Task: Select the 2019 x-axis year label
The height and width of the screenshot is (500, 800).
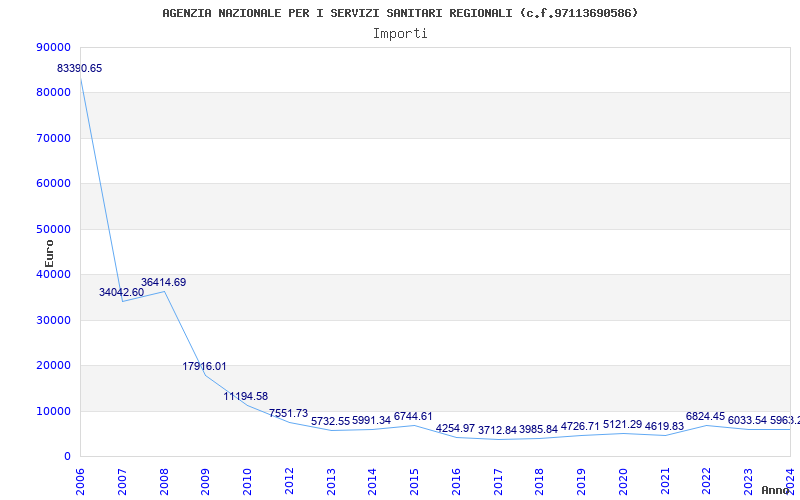Action: [581, 482]
